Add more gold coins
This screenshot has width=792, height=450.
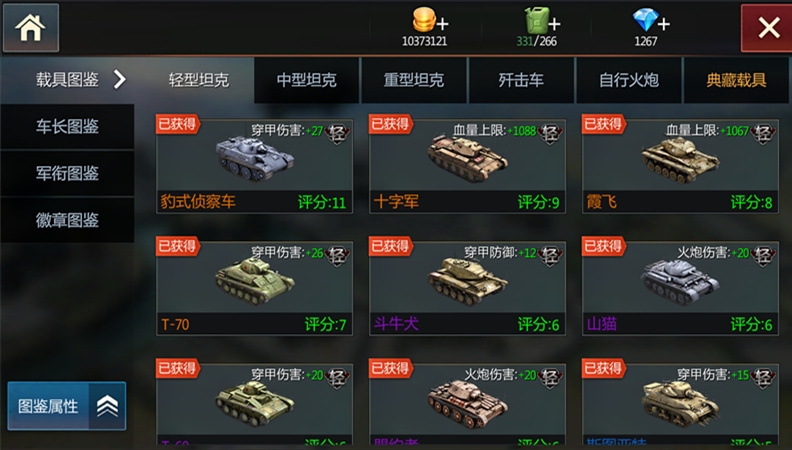click(x=430, y=21)
